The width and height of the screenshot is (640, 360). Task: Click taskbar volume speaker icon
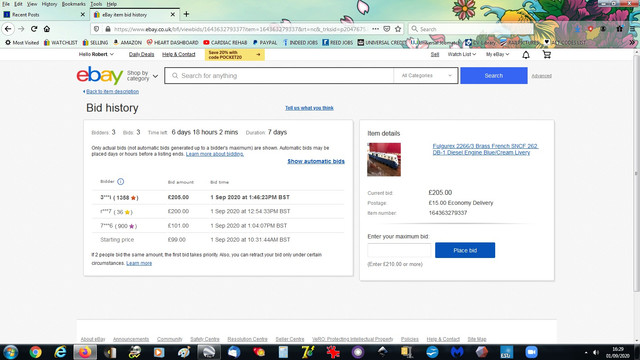[x=596, y=352]
